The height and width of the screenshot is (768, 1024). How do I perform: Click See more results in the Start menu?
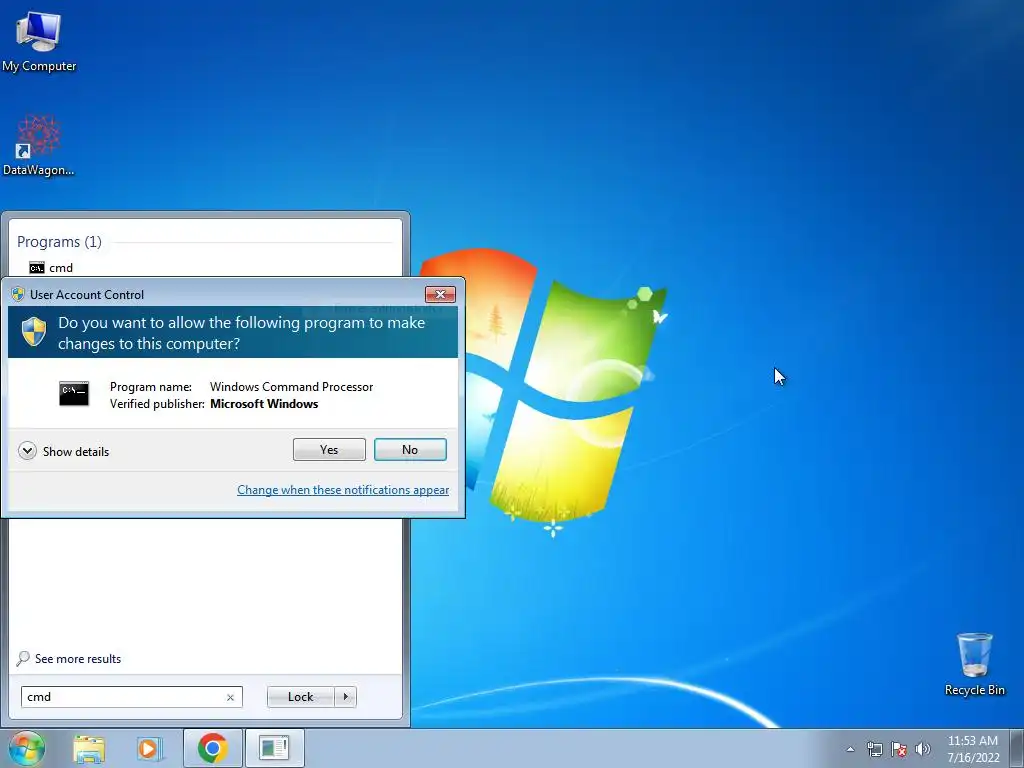click(69, 658)
